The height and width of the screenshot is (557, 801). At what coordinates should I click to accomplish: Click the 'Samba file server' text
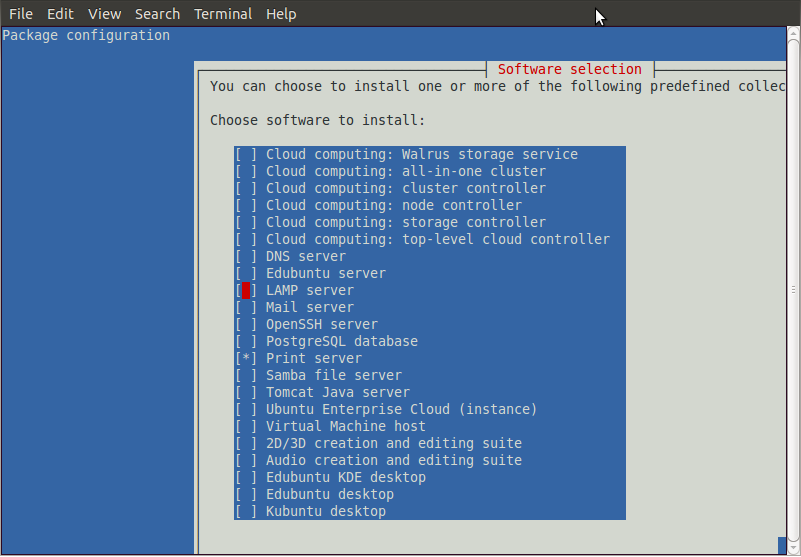(334, 375)
